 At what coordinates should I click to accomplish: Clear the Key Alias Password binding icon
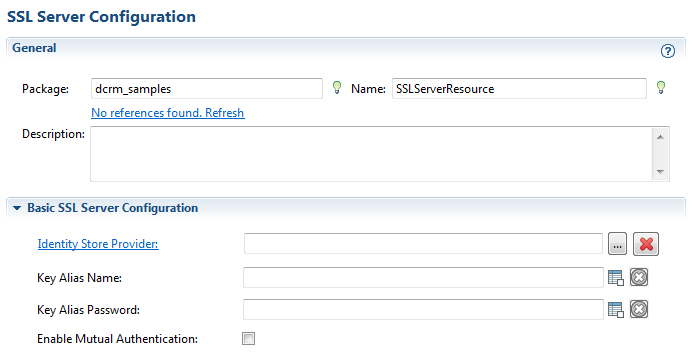(x=639, y=309)
